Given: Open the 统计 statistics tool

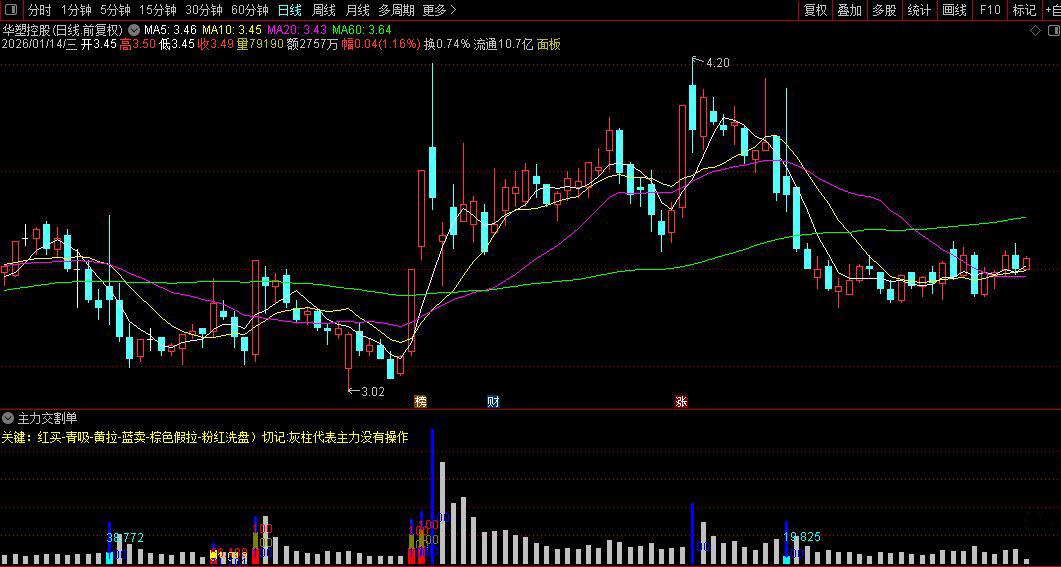Looking at the screenshot, I should [x=919, y=10].
